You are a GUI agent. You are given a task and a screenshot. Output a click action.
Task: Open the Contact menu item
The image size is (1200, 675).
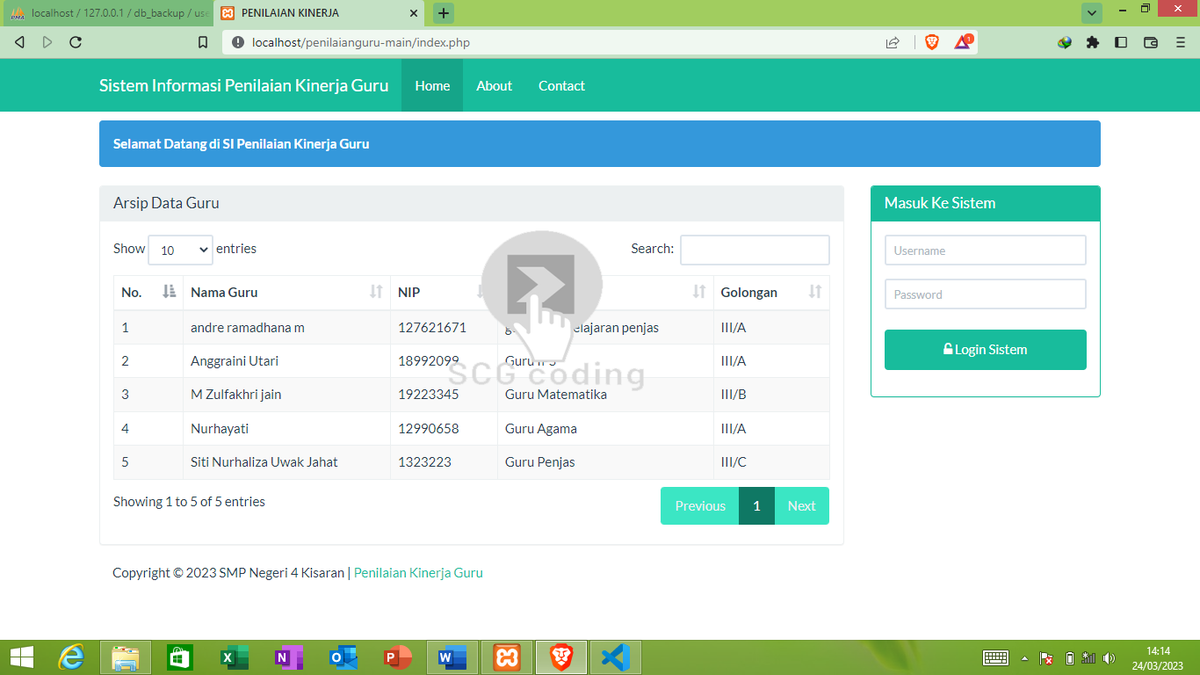point(561,86)
